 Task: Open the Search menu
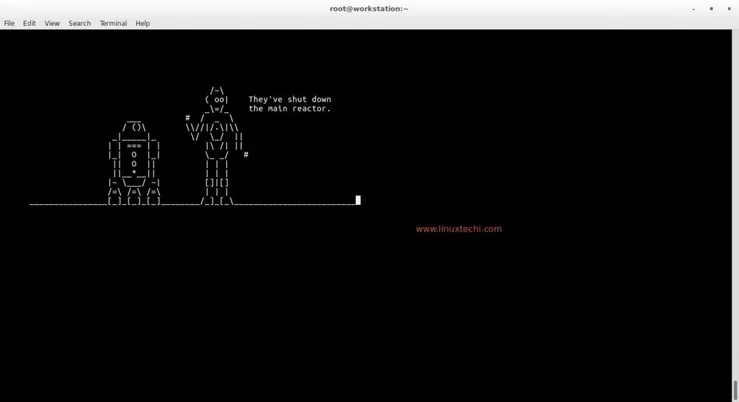(80, 23)
